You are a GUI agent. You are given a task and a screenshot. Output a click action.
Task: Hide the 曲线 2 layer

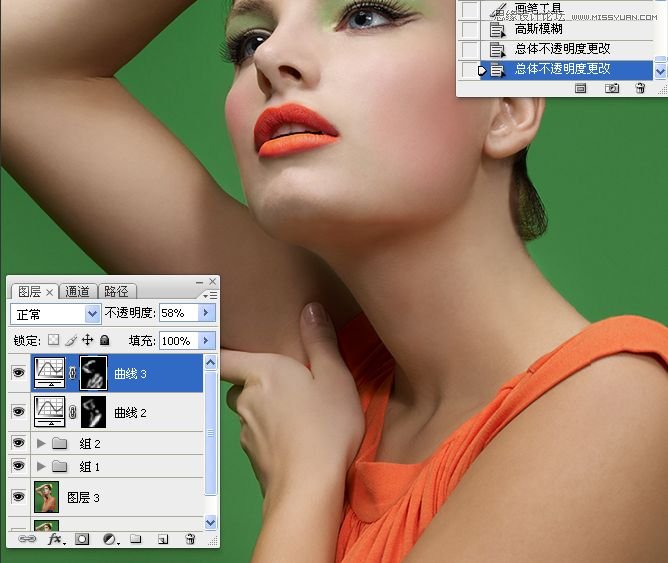pos(18,412)
